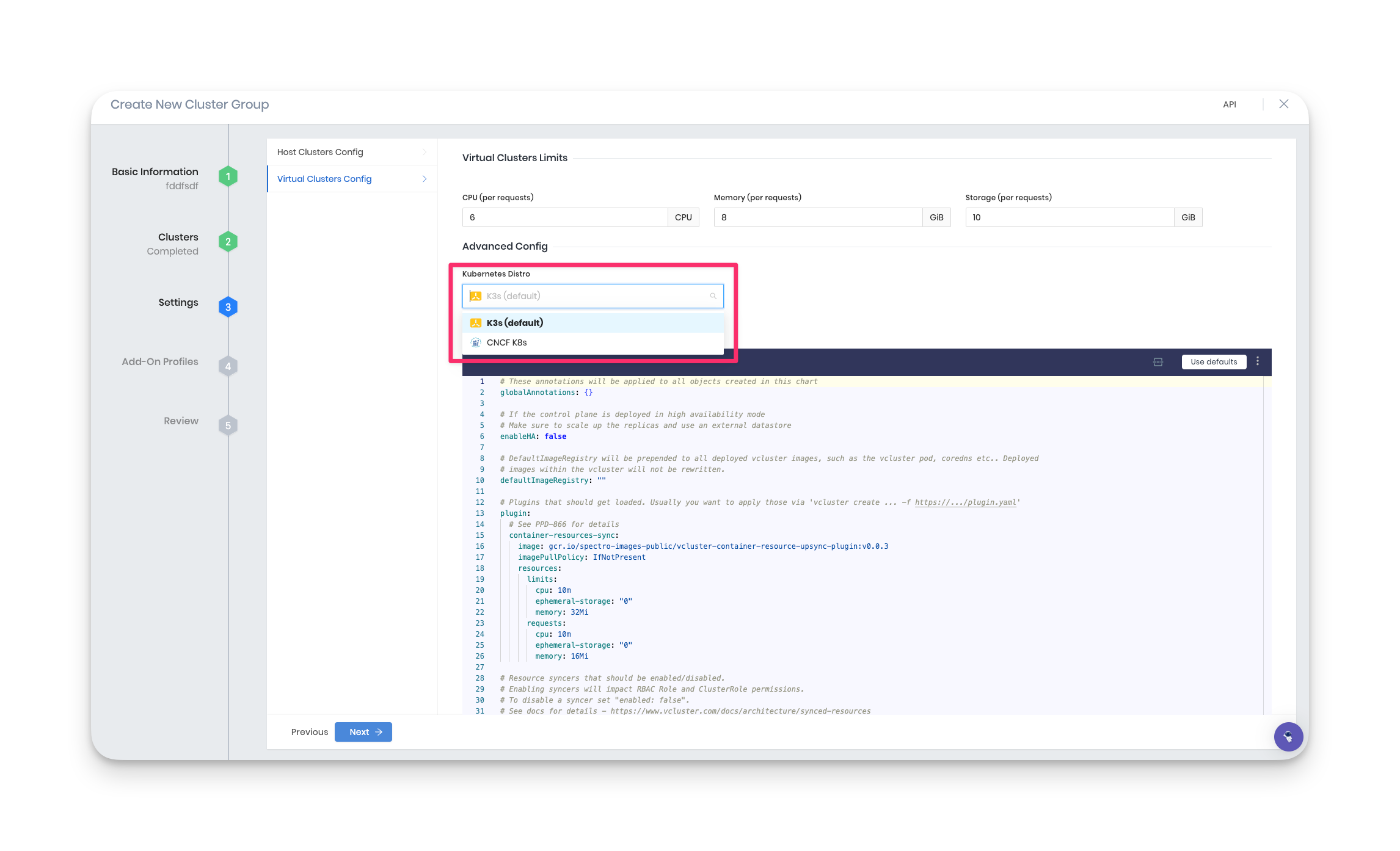This screenshot has width=1400, height=851.
Task: Click the enableHA false value in editor
Action: tap(560, 436)
